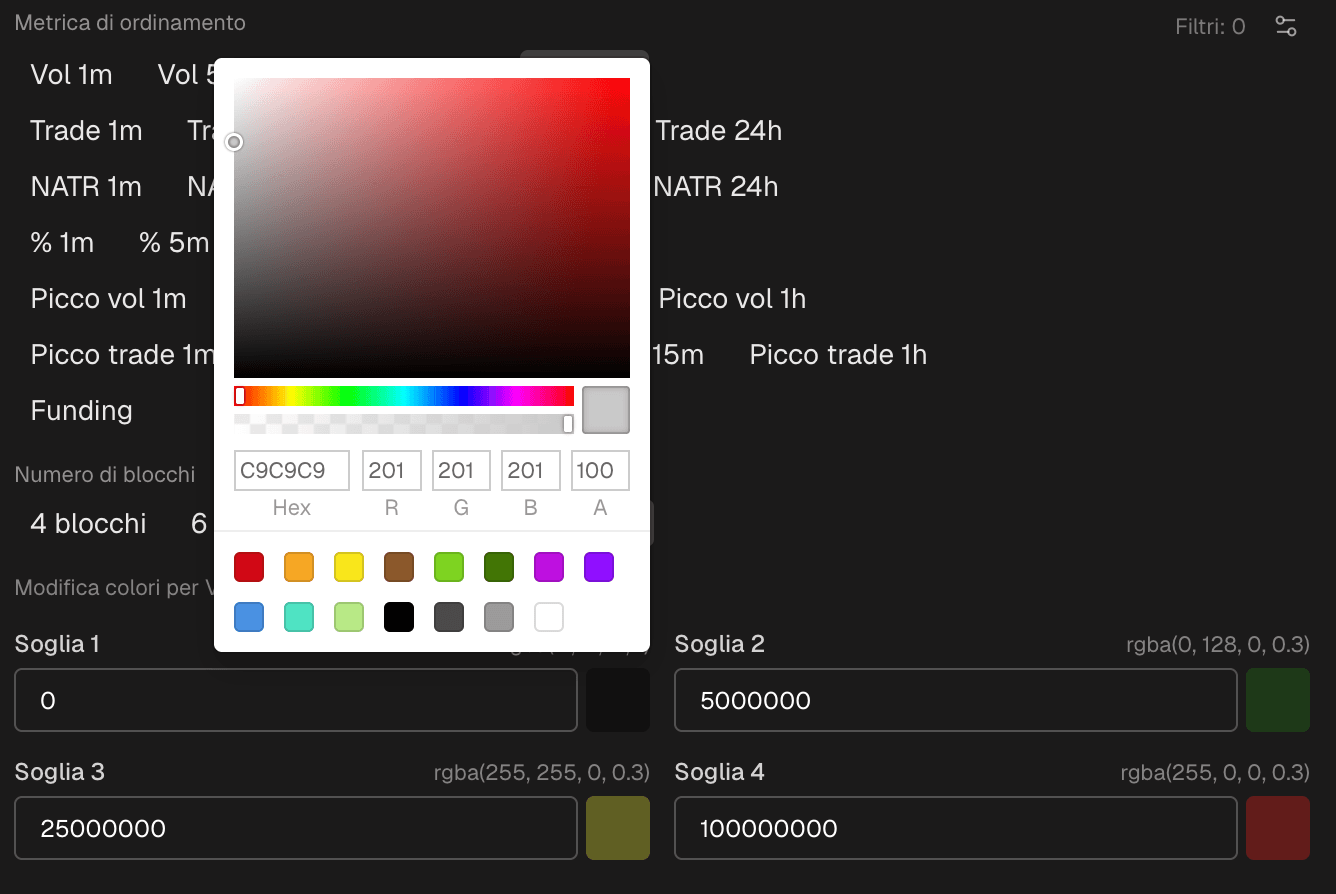Choose the Picco vol 1h metric

pos(732,299)
